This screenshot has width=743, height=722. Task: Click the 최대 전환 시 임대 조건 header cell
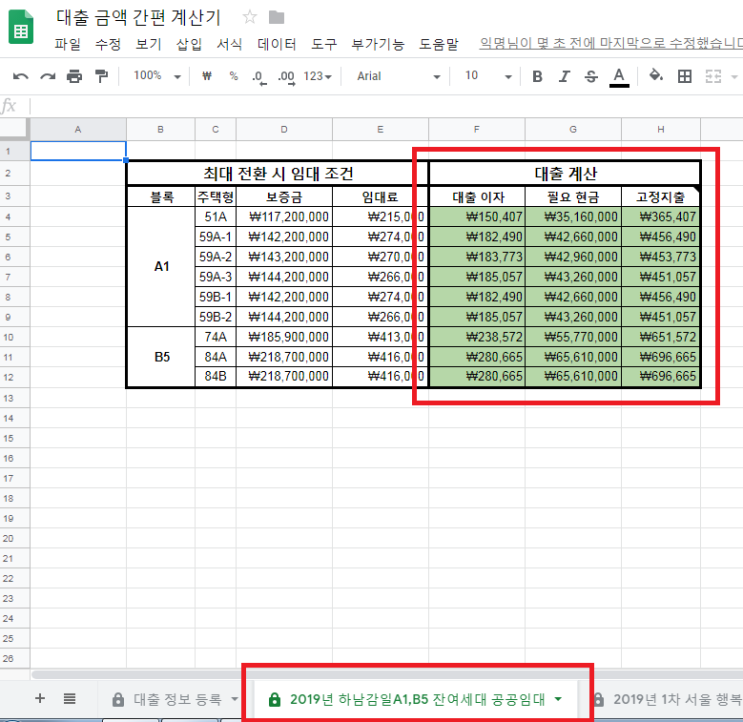pos(278,173)
